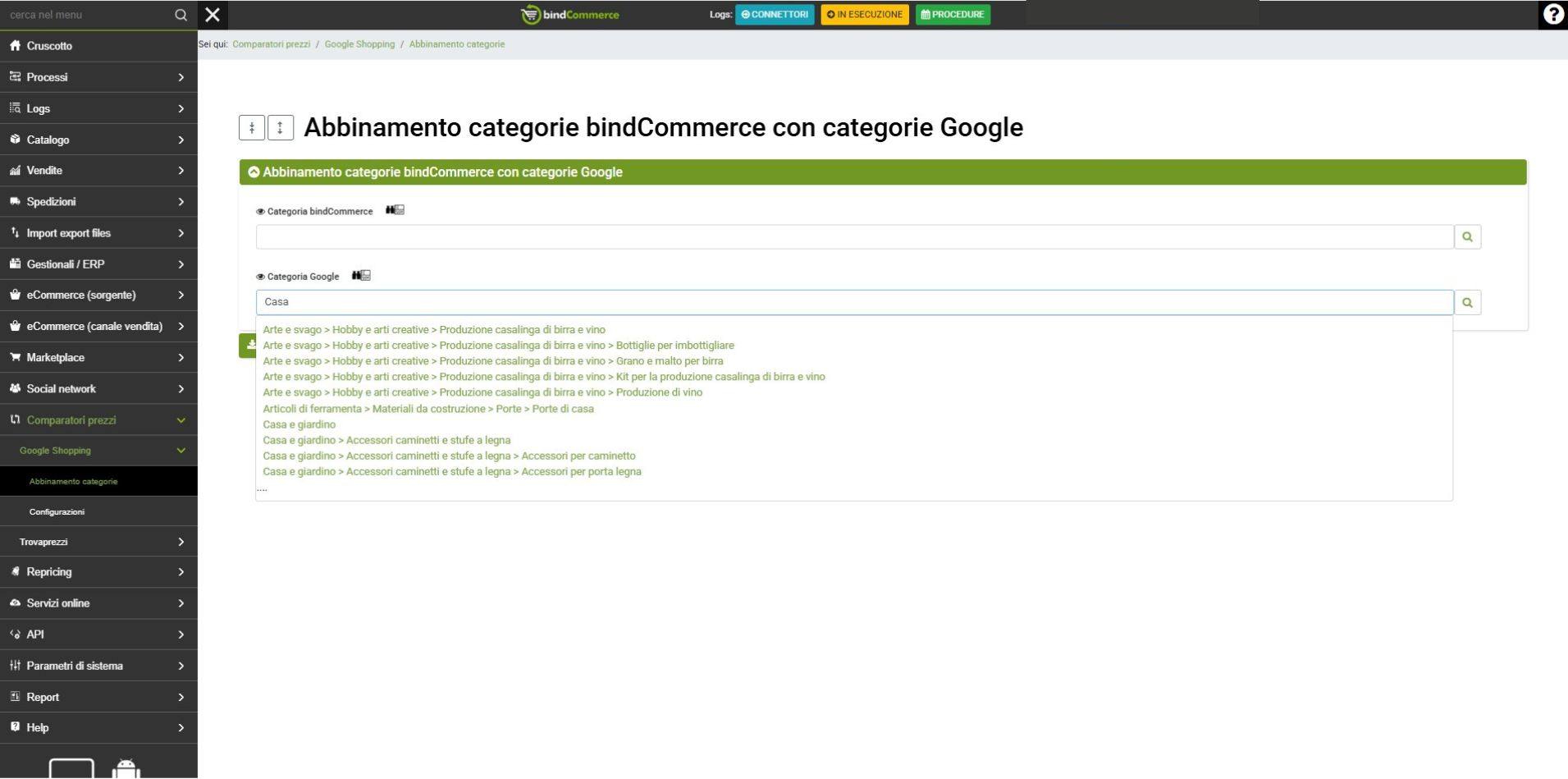
Task: Click the search magnifier beside Categoria Google field
Action: 1467,303
